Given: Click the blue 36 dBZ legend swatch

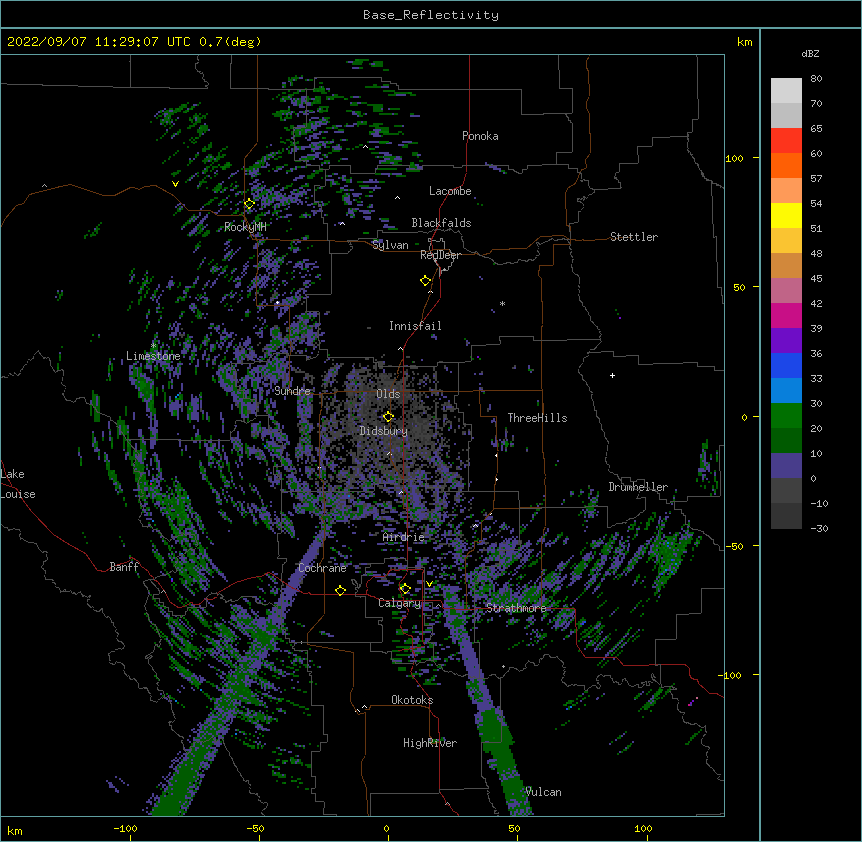Looking at the screenshot, I should [x=786, y=365].
